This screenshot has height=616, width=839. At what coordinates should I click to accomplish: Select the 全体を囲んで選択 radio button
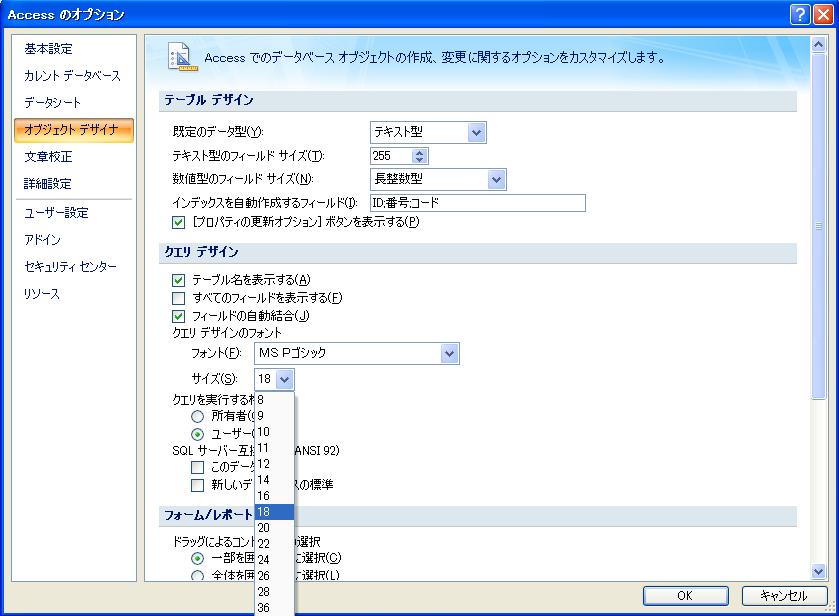[197, 576]
